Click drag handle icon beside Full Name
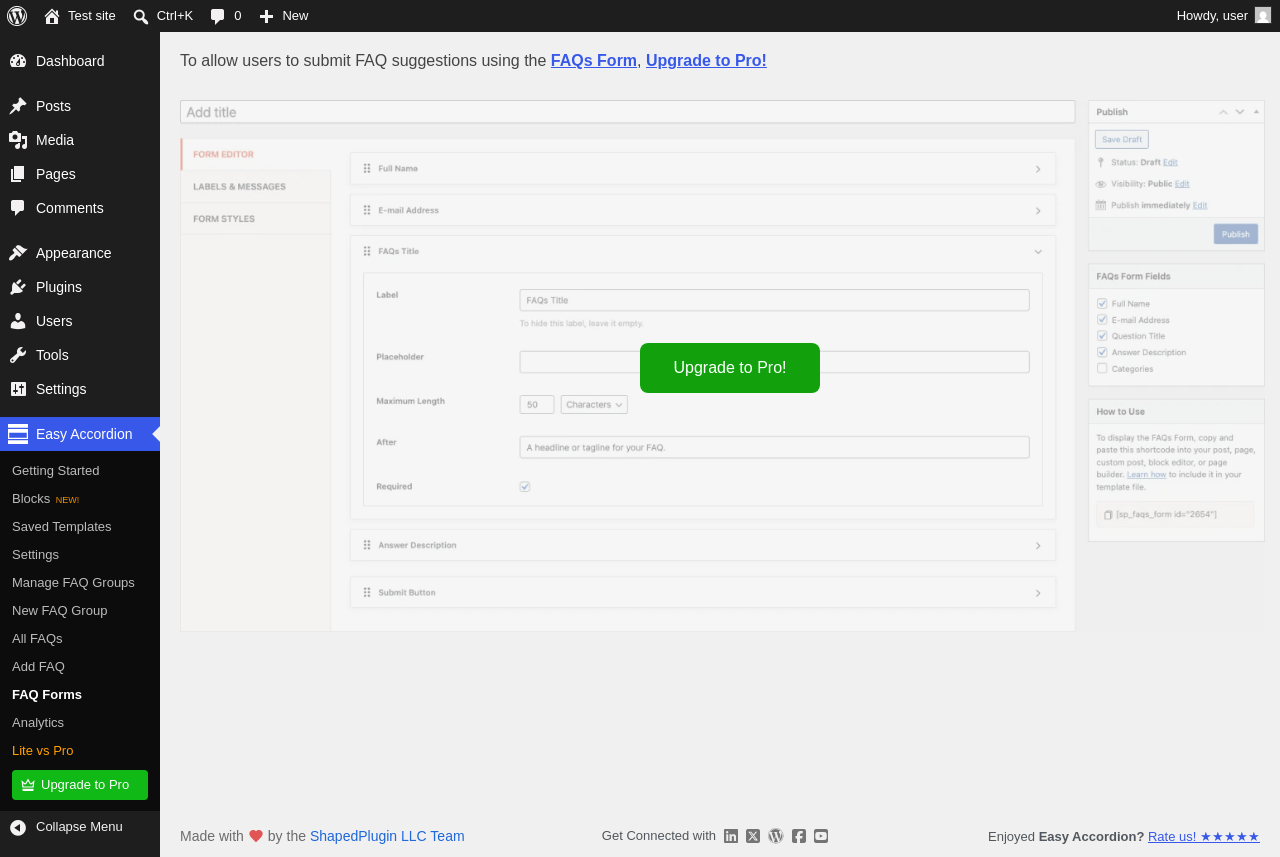The image size is (1280, 857). (367, 169)
